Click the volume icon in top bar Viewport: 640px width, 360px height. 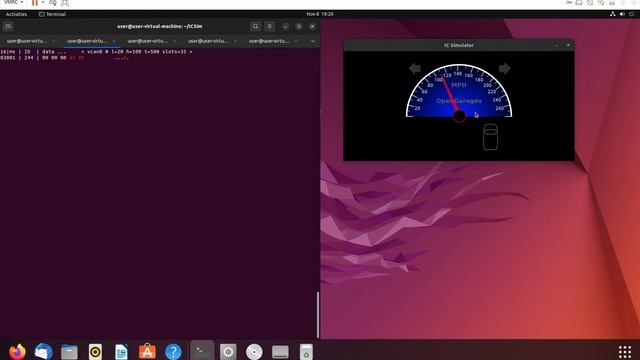[x=622, y=14]
